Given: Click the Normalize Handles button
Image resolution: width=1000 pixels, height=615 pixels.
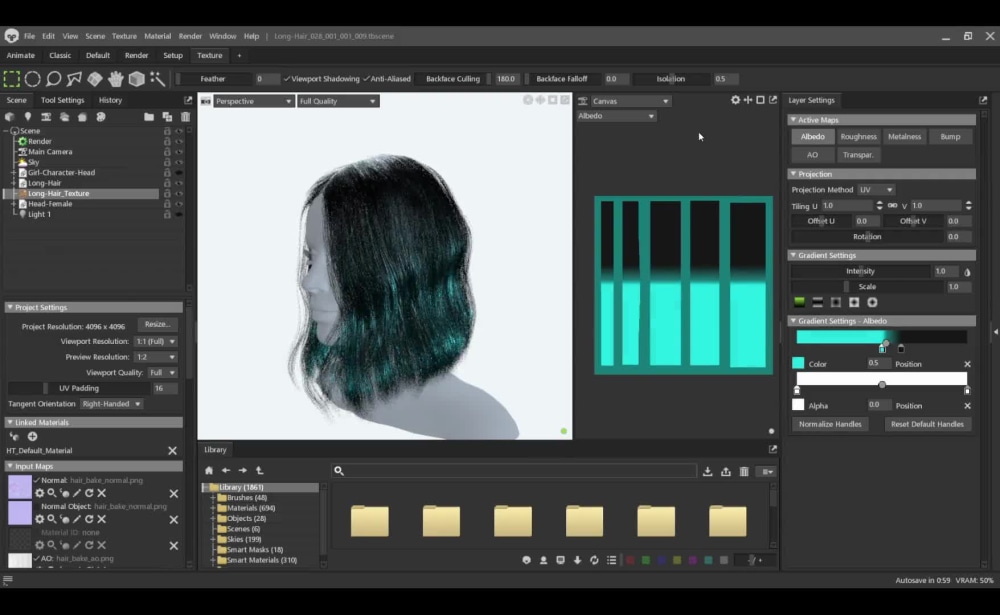Looking at the screenshot, I should click(x=830, y=424).
